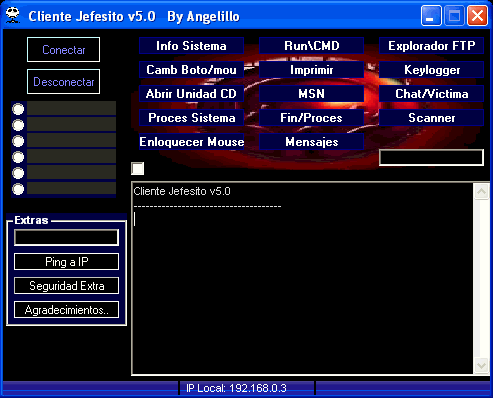Select the third radio button in the list

[x=18, y=141]
